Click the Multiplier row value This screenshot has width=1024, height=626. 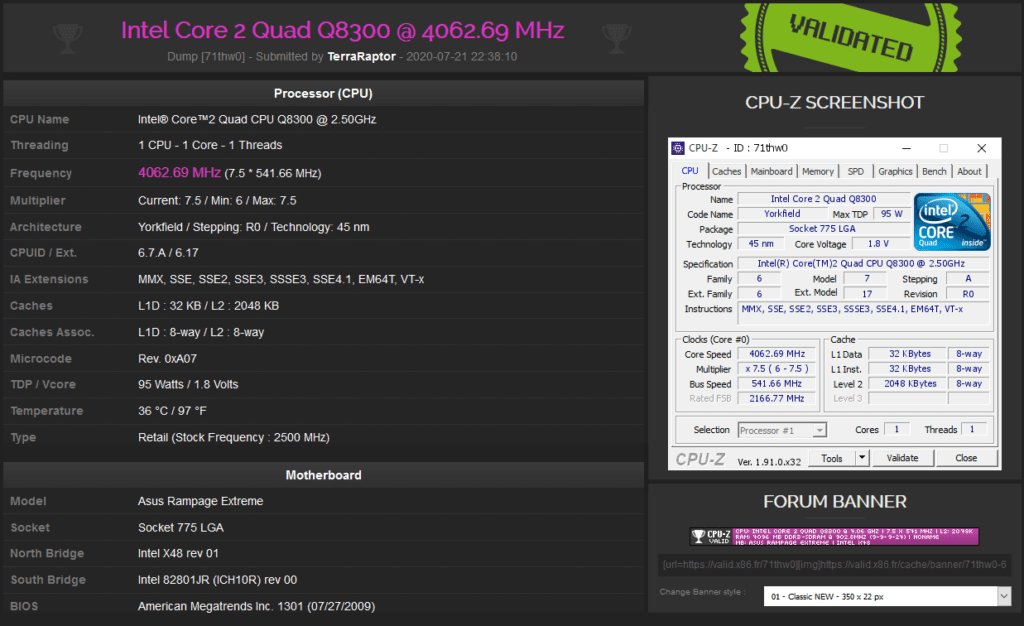pos(217,200)
